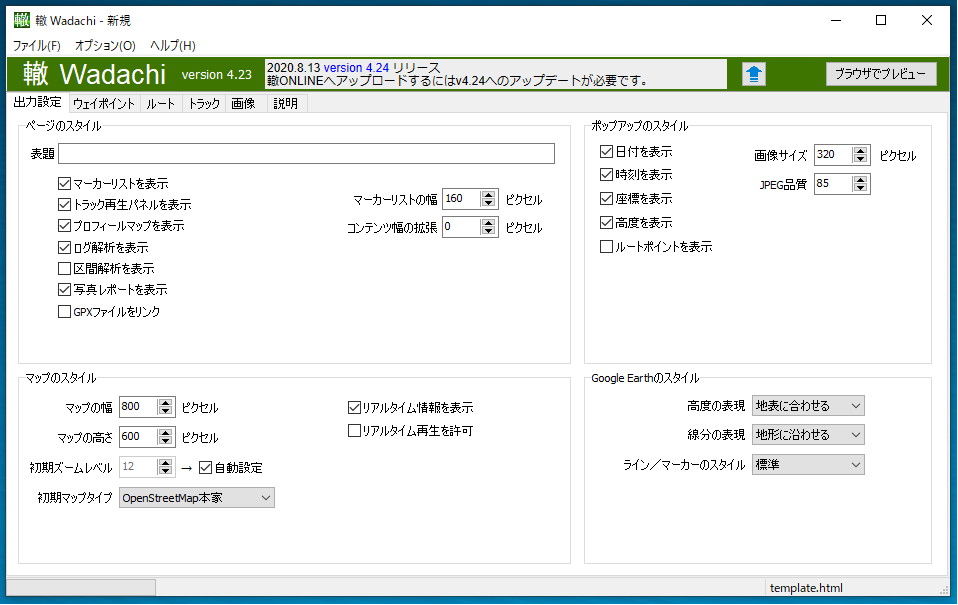Image resolution: width=958 pixels, height=605 pixels.
Task: Click the 画像サイズ value field 320
Action: pos(833,155)
